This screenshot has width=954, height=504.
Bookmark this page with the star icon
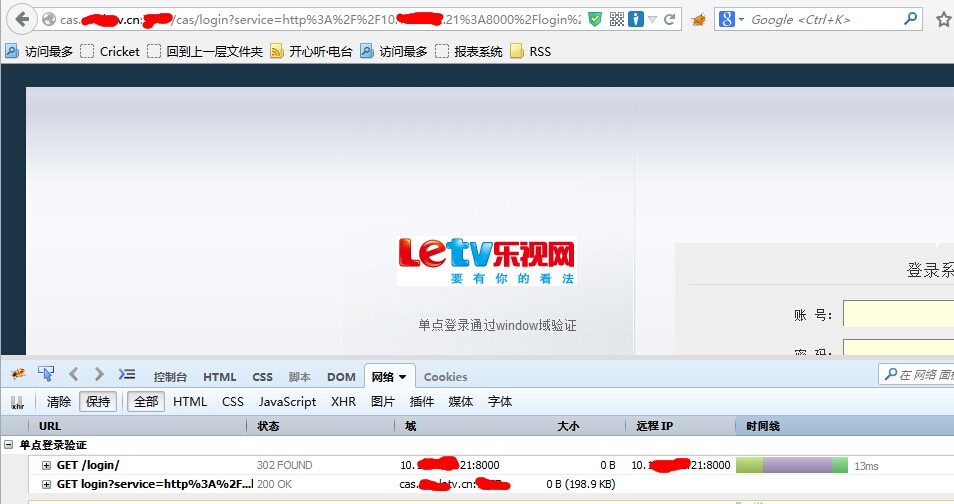944,19
